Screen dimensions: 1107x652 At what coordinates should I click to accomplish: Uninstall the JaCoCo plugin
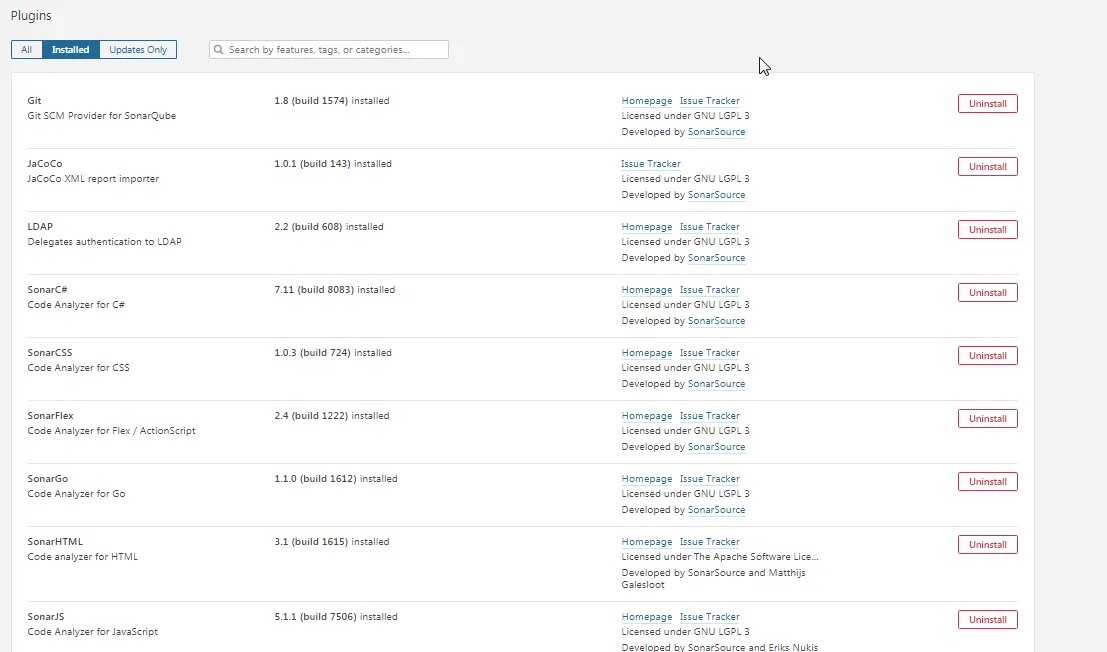pyautogui.click(x=988, y=167)
